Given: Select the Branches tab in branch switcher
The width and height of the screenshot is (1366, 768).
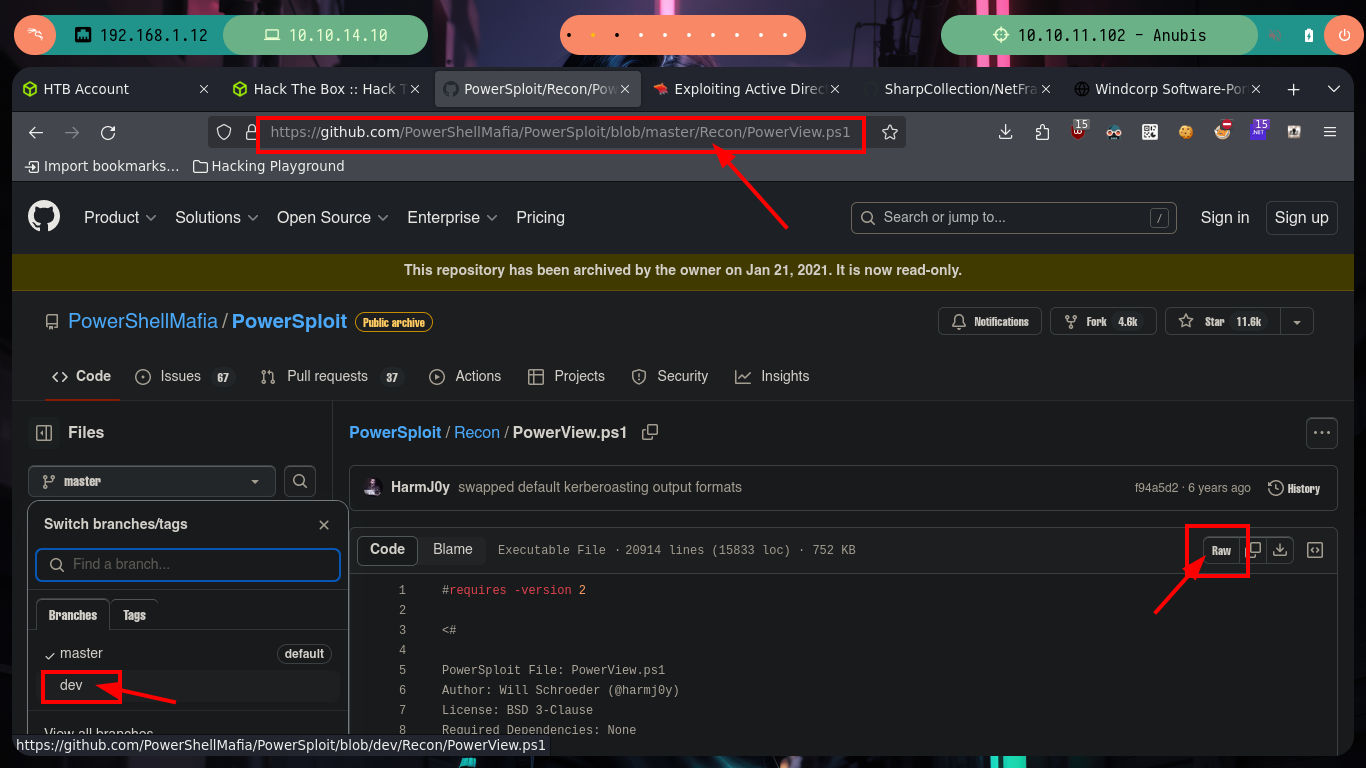Looking at the screenshot, I should click(x=73, y=615).
